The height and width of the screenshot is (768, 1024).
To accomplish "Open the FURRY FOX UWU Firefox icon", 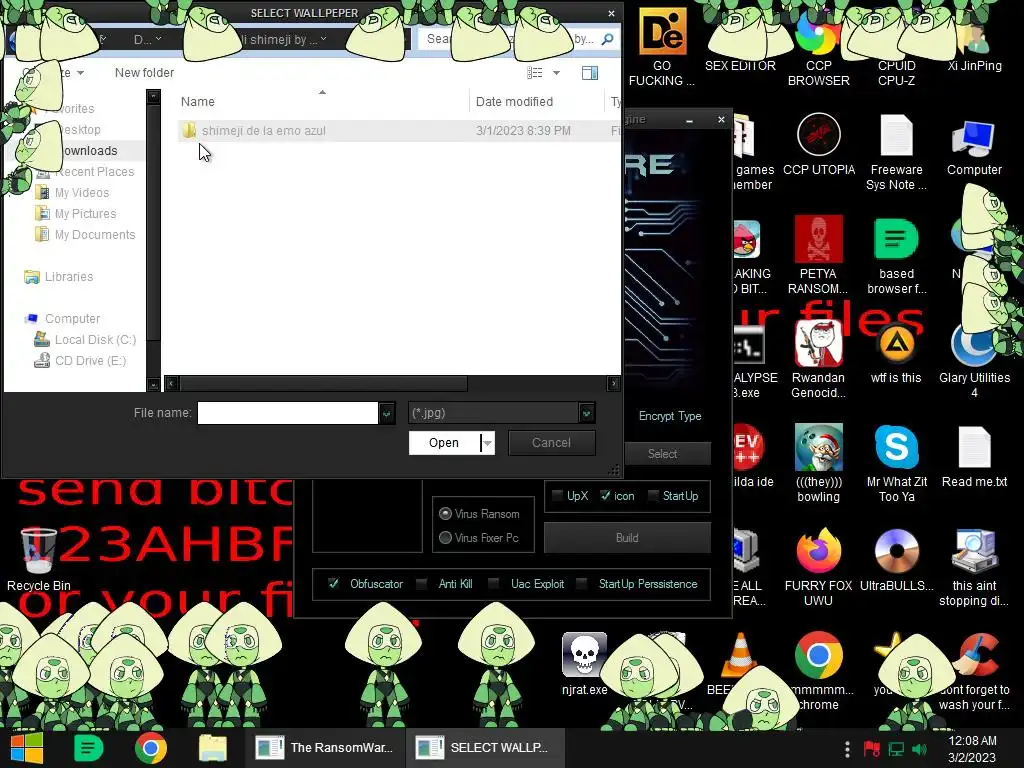I will tap(818, 551).
